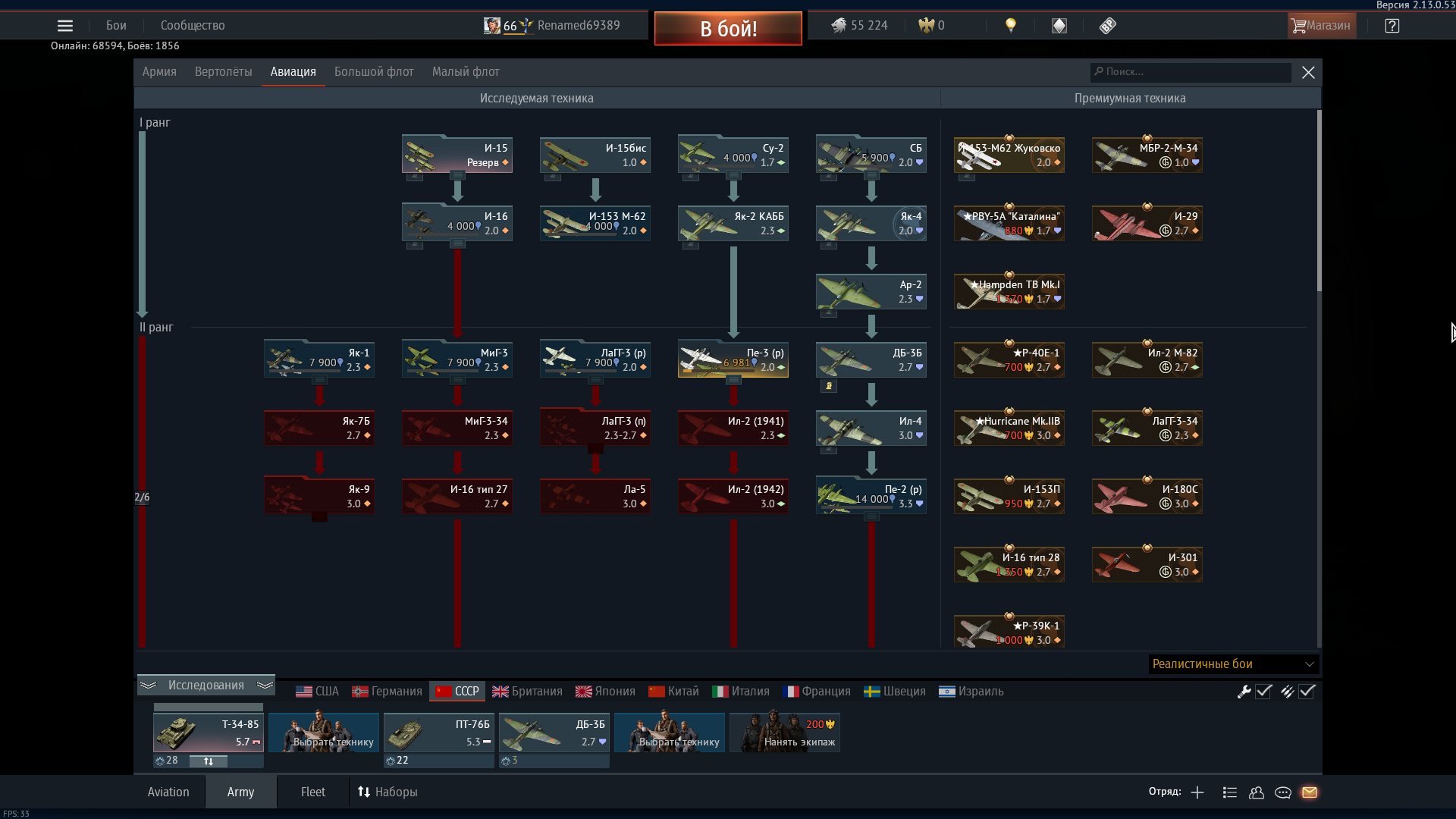Open the diamond-shaped icon in top bar
The height and width of the screenshot is (819, 1456).
tap(1059, 26)
